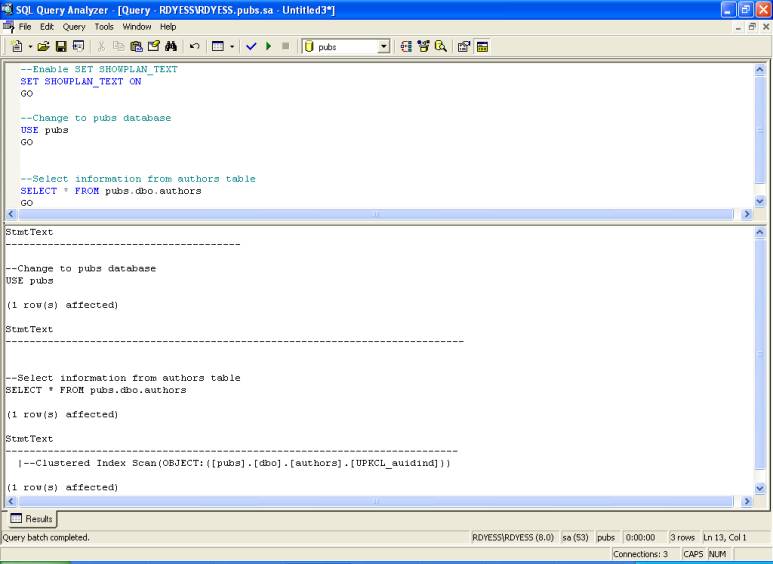Open the File menu
Image resolution: width=773 pixels, height=564 pixels.
pyautogui.click(x=25, y=27)
